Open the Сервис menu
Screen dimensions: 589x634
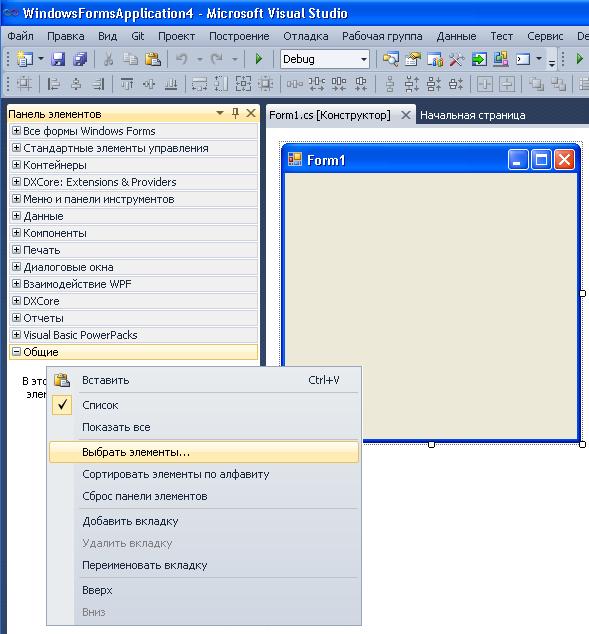545,36
